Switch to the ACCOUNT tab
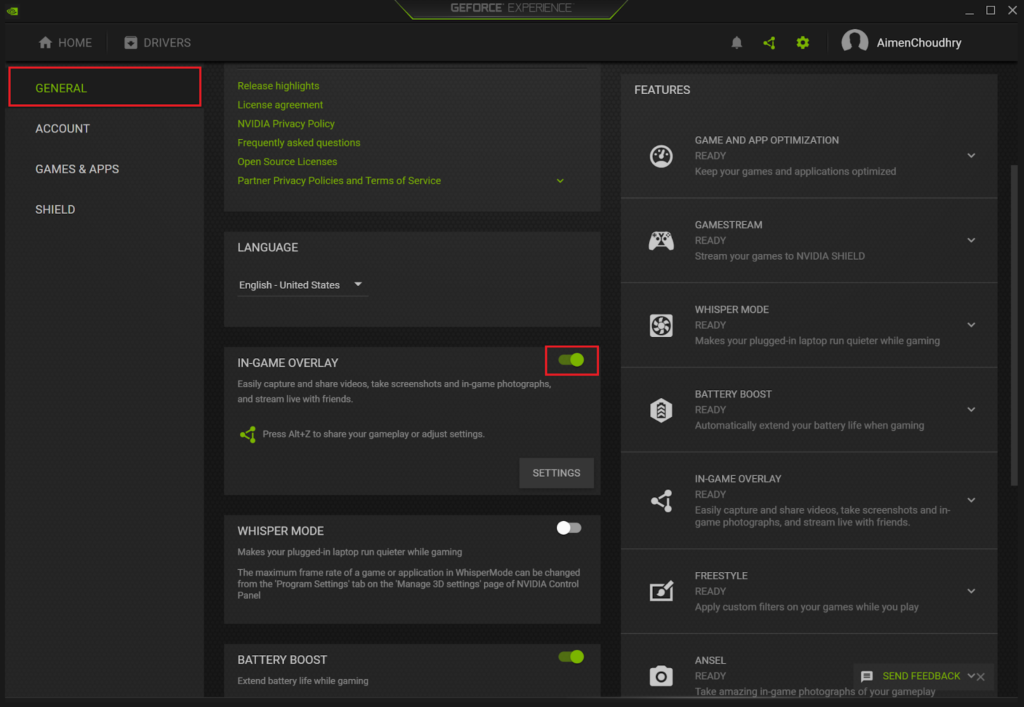 coord(62,128)
